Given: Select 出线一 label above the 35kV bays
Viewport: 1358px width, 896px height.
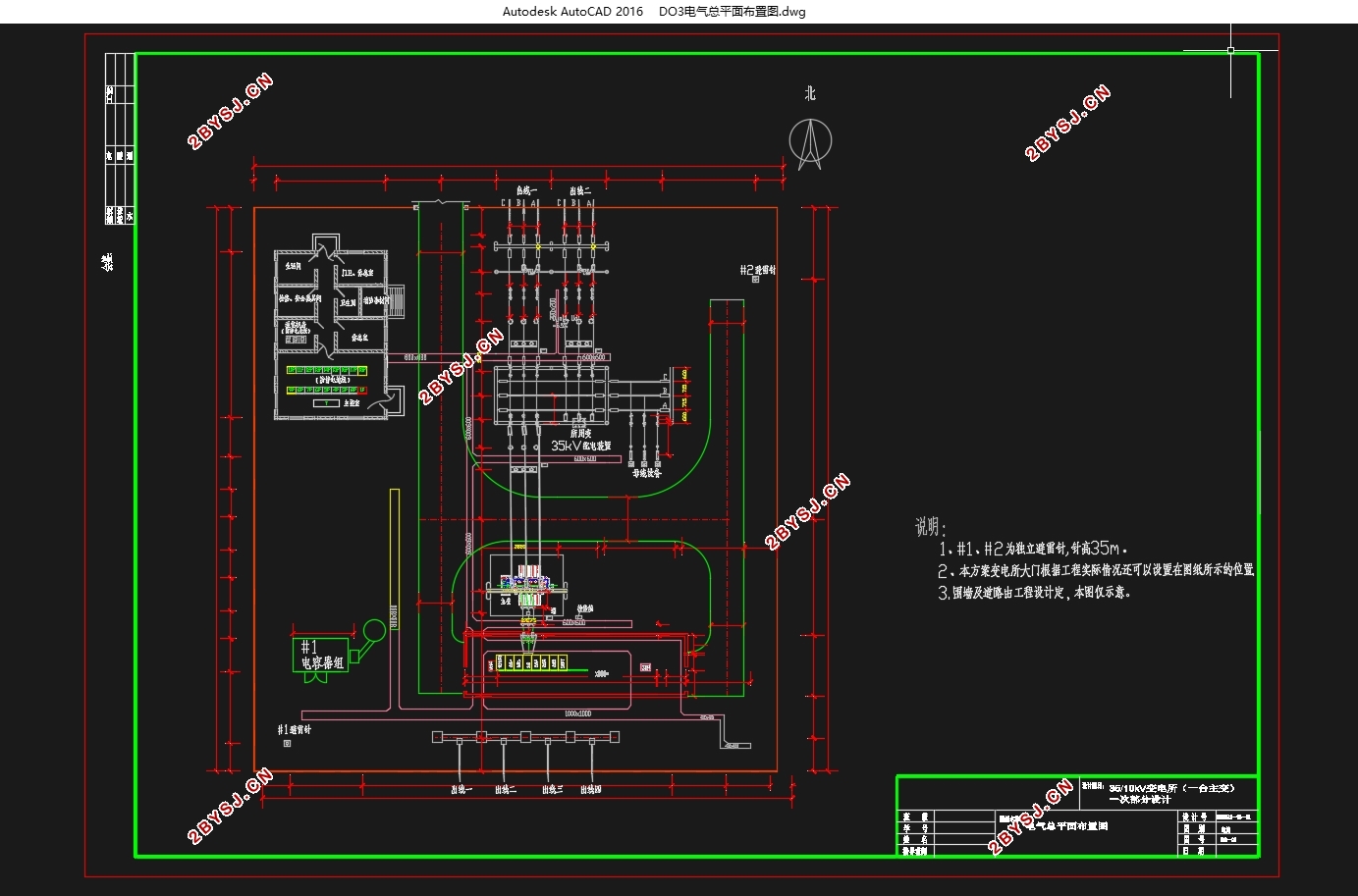Looking at the screenshot, I should click(x=527, y=190).
